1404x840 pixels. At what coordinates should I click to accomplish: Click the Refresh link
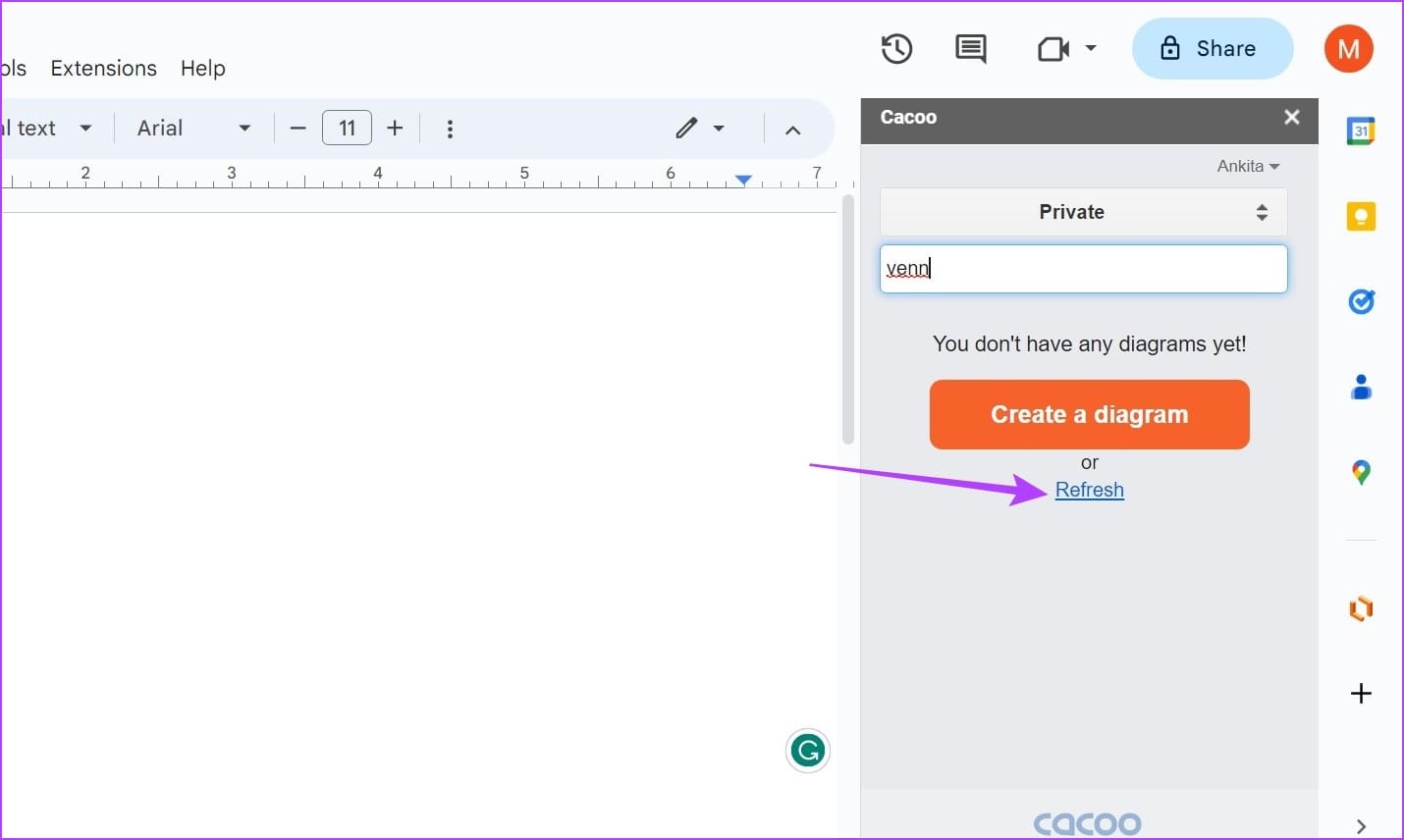coord(1090,490)
